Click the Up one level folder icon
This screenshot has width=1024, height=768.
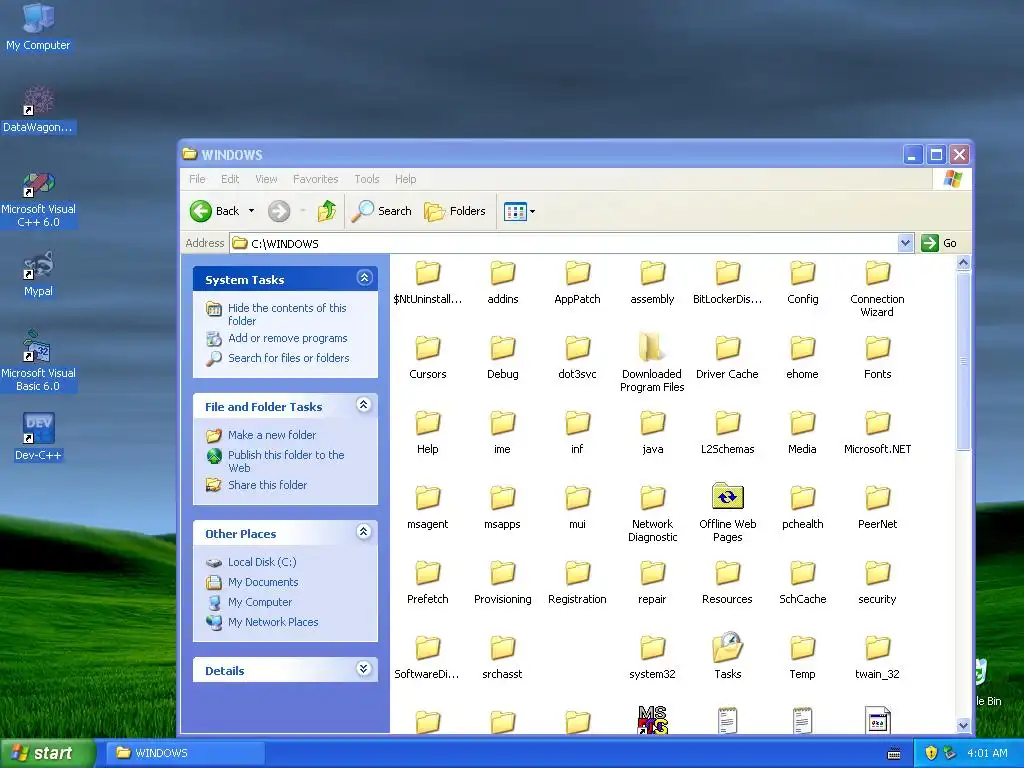pos(327,211)
